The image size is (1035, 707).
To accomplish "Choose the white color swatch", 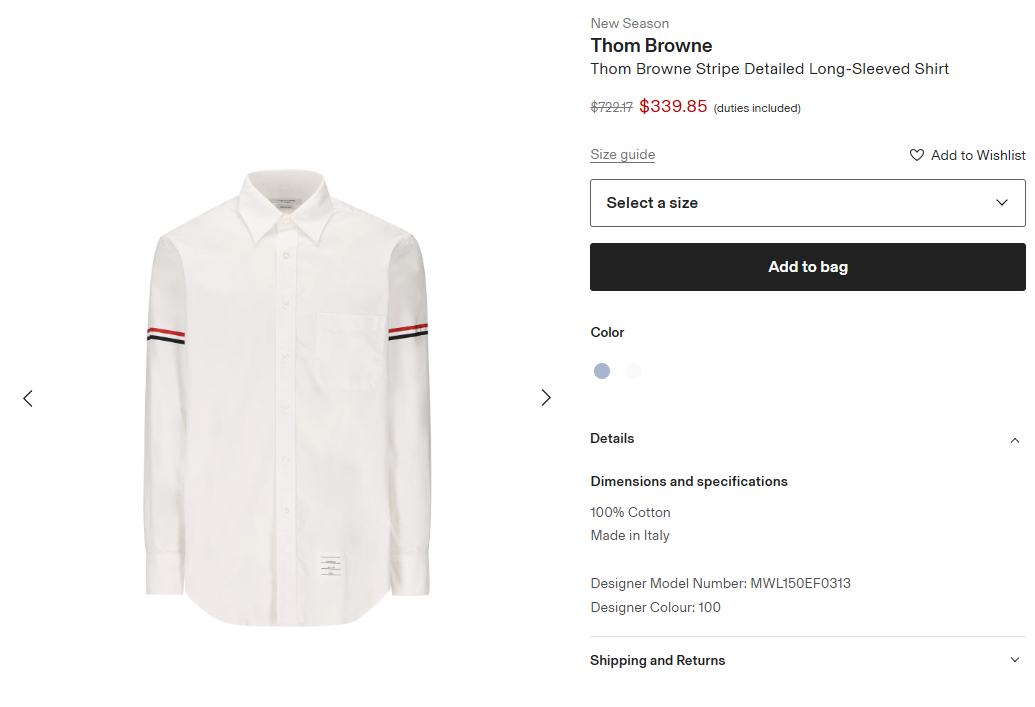I will click(633, 371).
